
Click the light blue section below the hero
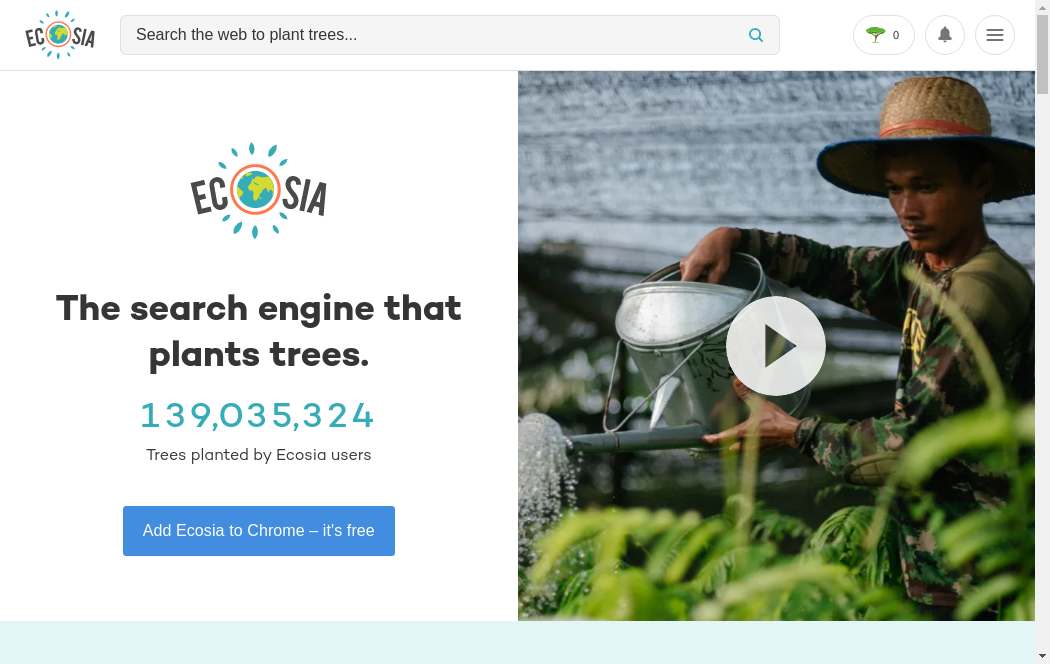(517, 643)
